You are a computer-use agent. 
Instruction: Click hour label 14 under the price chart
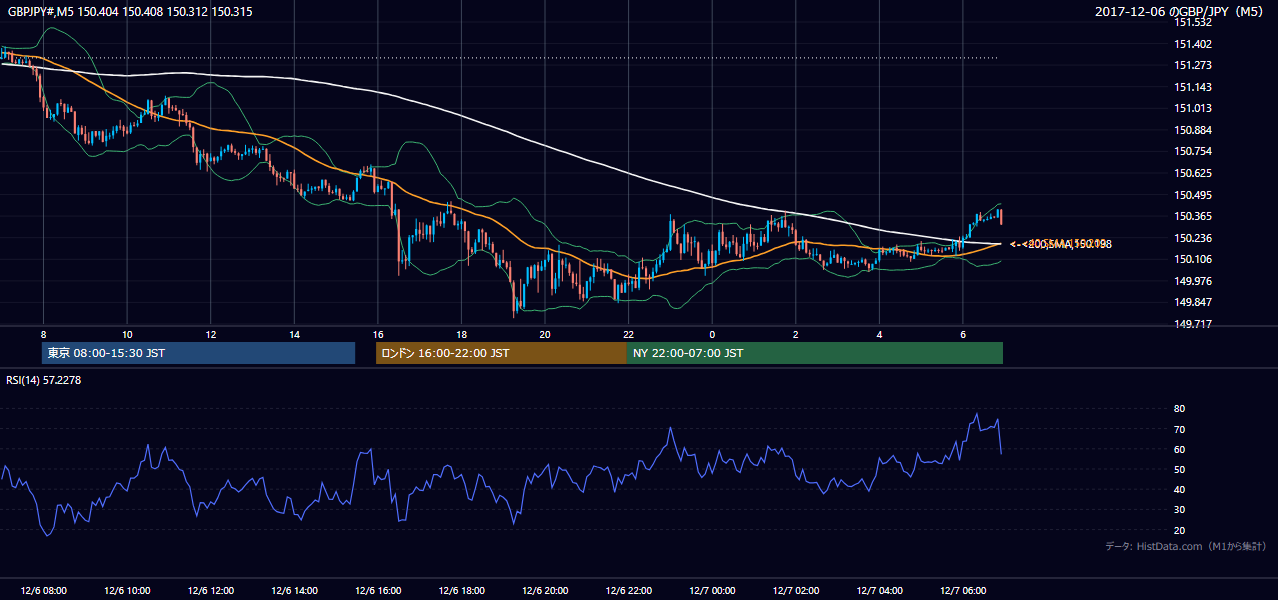click(x=294, y=334)
